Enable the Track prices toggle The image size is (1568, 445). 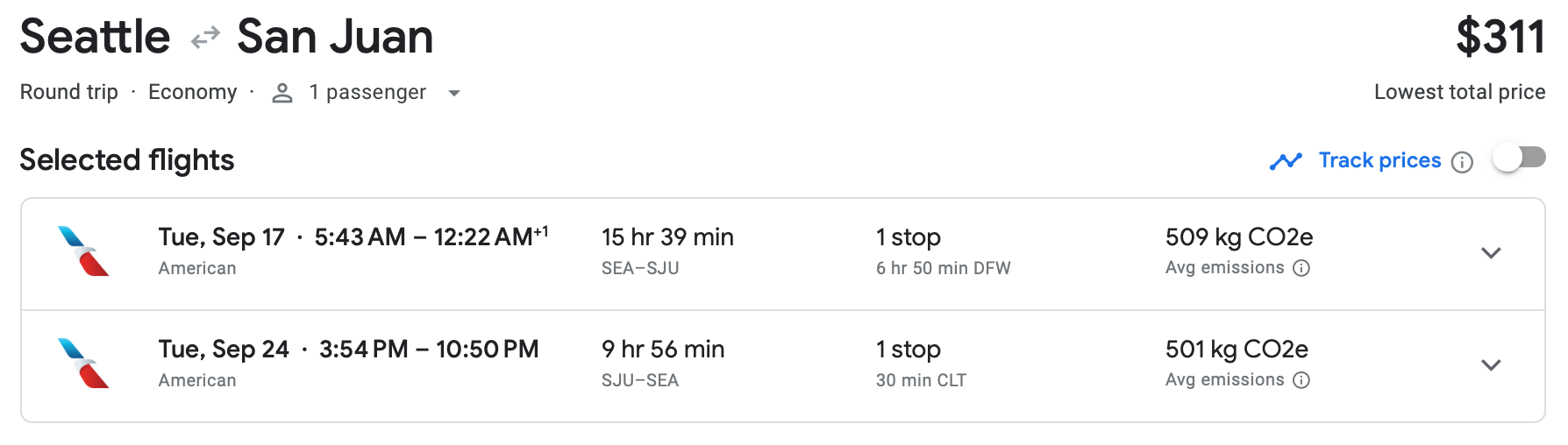tap(1519, 158)
